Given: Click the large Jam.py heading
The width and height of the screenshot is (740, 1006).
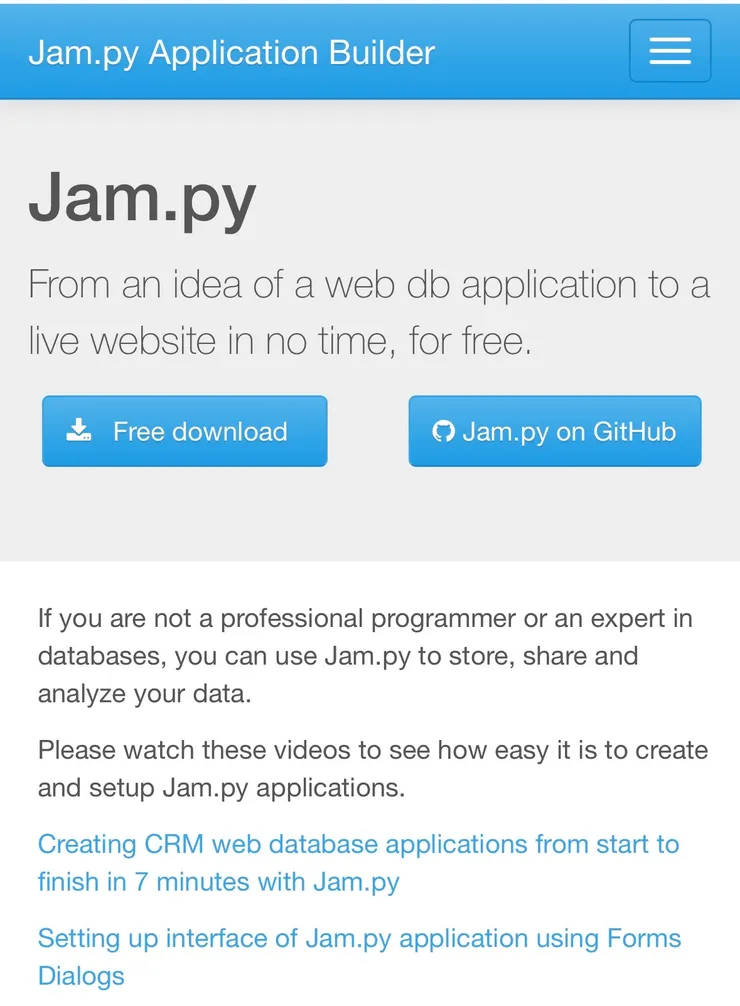Looking at the screenshot, I should 142,199.
